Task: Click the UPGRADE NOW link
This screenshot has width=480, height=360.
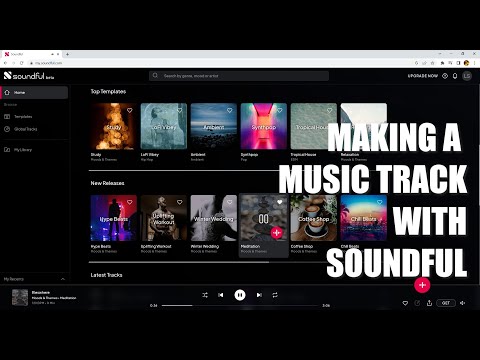Action: [422, 76]
